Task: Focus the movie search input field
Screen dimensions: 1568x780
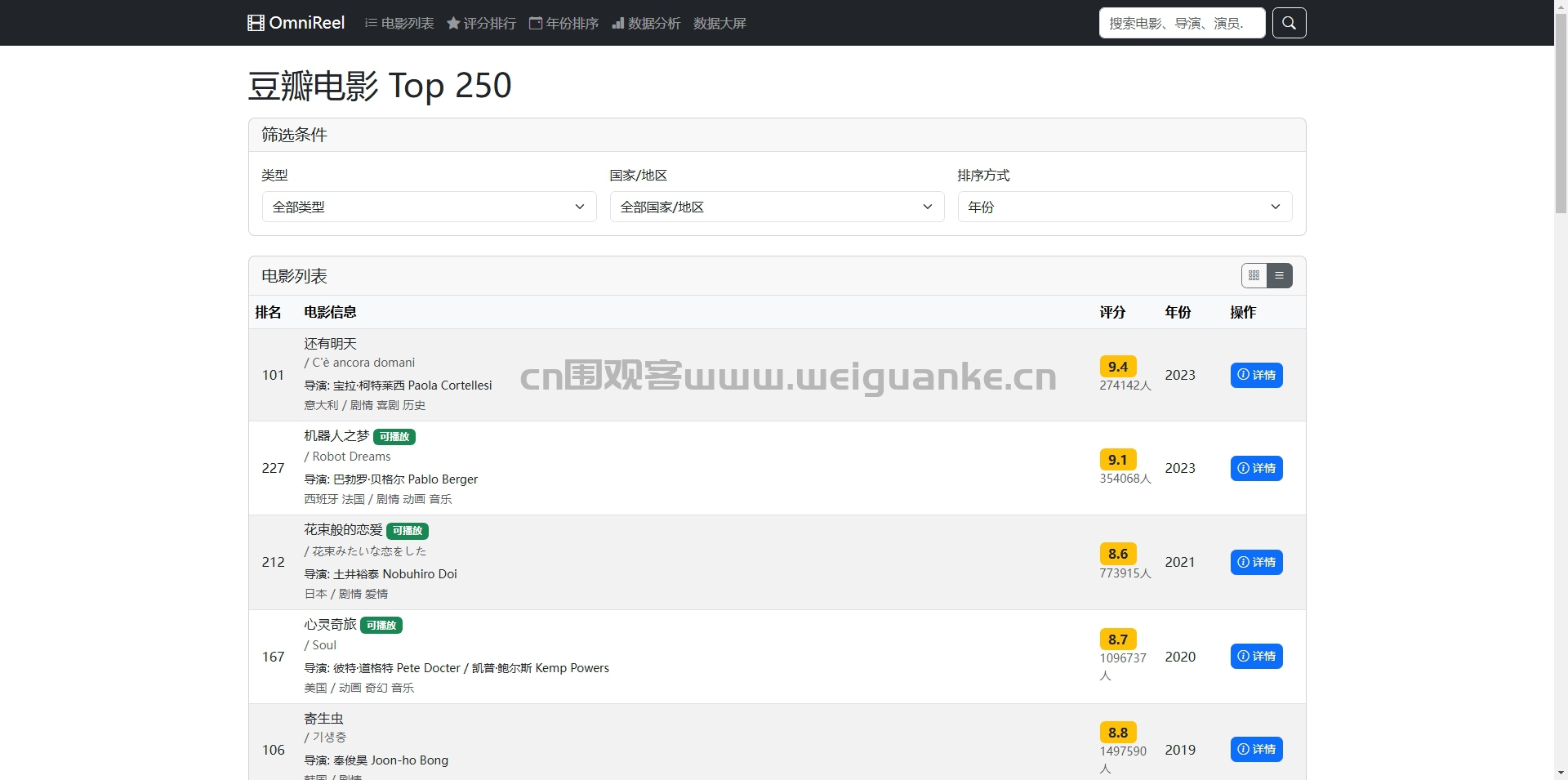Action: [1182, 23]
